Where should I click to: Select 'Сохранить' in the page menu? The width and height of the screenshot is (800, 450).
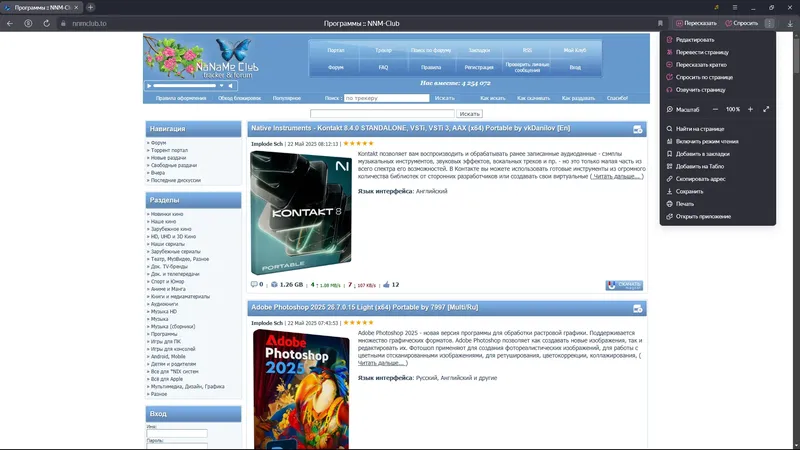(717, 191)
